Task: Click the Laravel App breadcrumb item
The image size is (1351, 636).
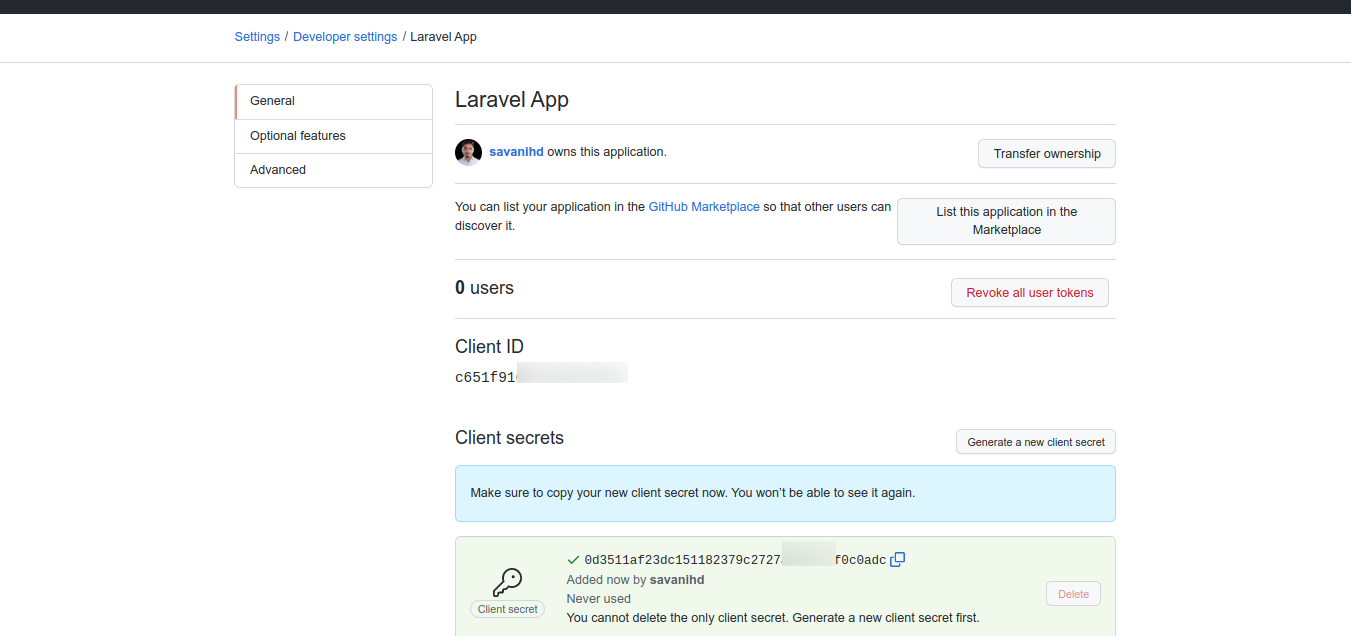Action: tap(443, 37)
